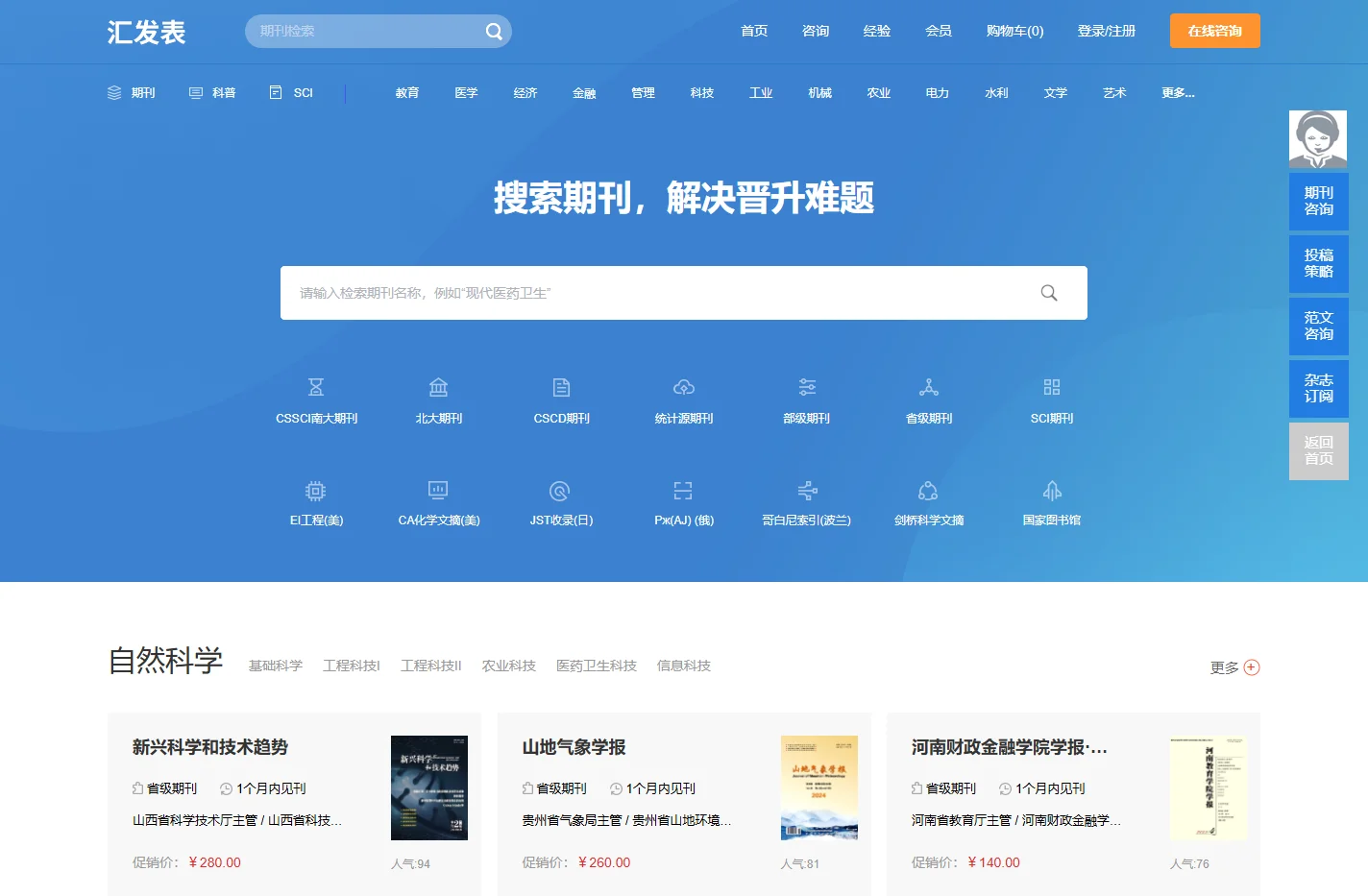Open Рж(AJ)(俄) scan icon

pyautogui.click(x=683, y=491)
